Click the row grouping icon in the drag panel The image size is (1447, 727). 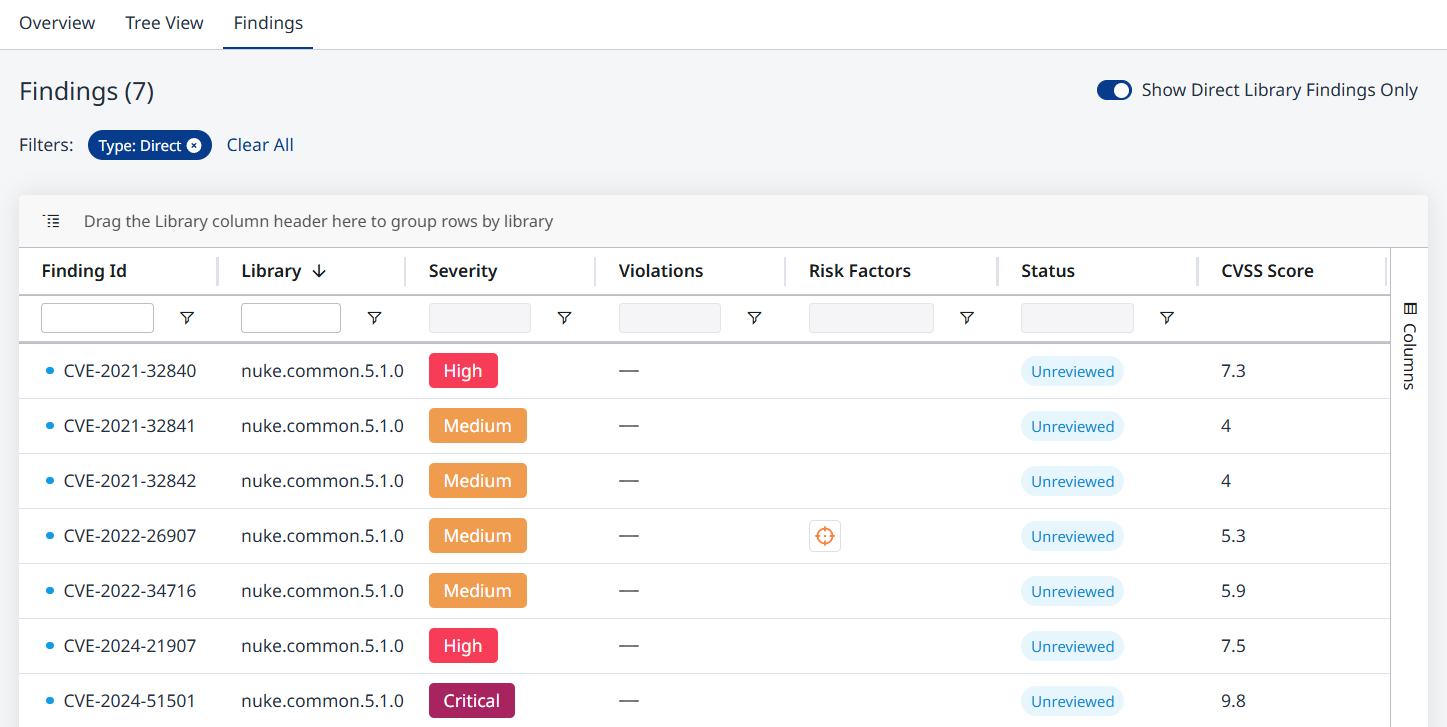coord(52,221)
